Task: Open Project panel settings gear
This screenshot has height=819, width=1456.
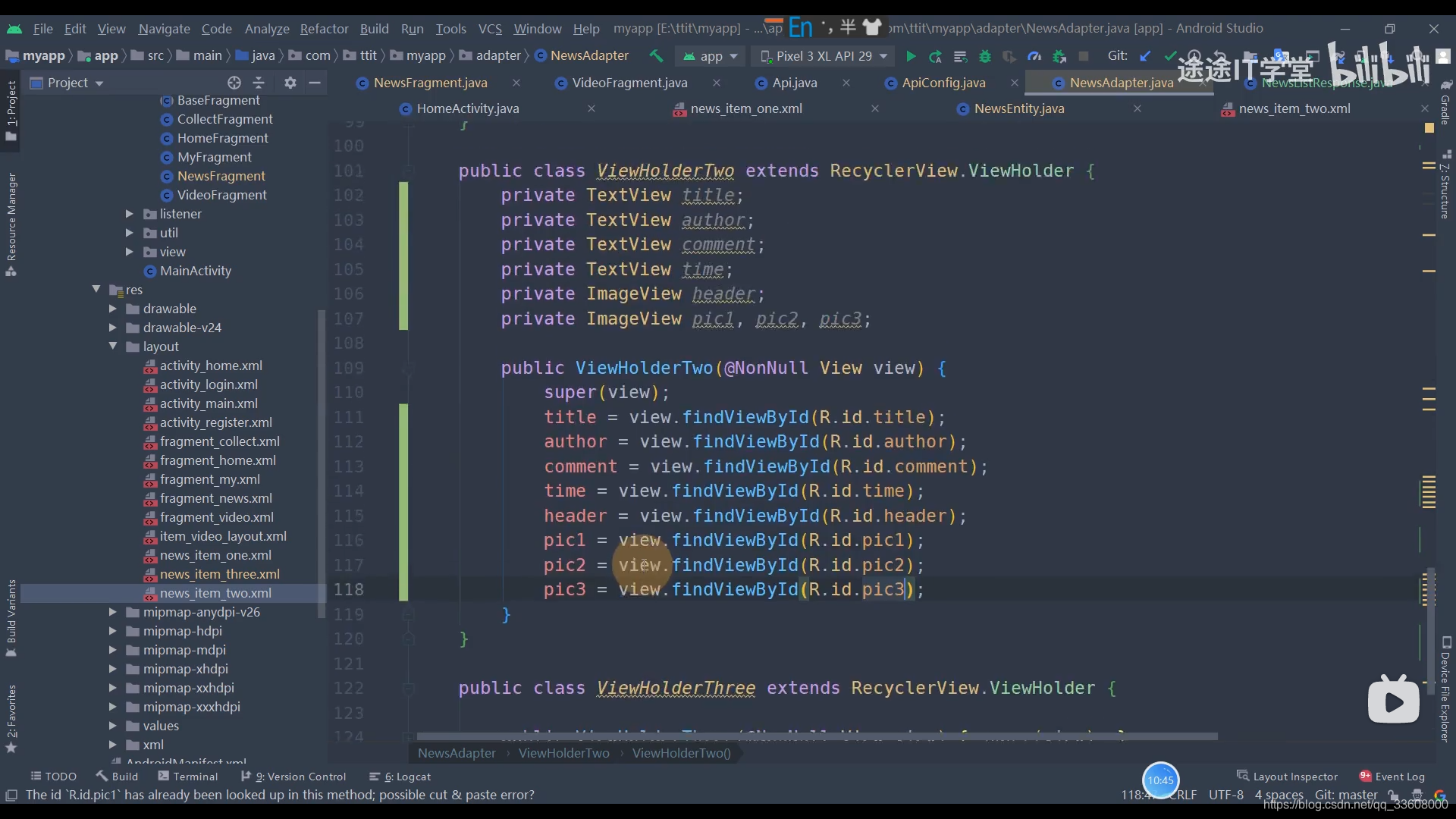Action: [x=290, y=83]
